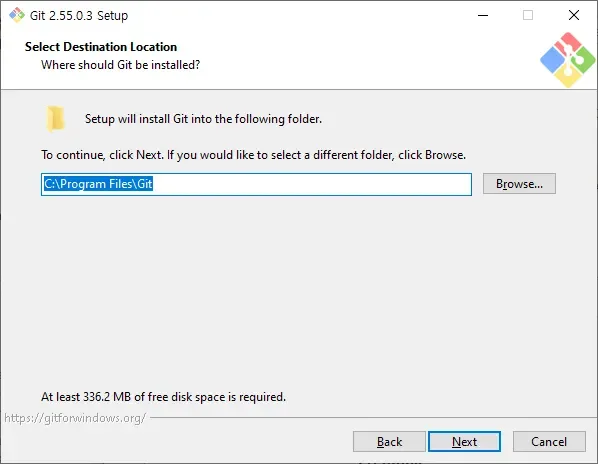Click the Git 2.55.0.3 Setup title text
The width and height of the screenshot is (598, 464).
pos(79,16)
